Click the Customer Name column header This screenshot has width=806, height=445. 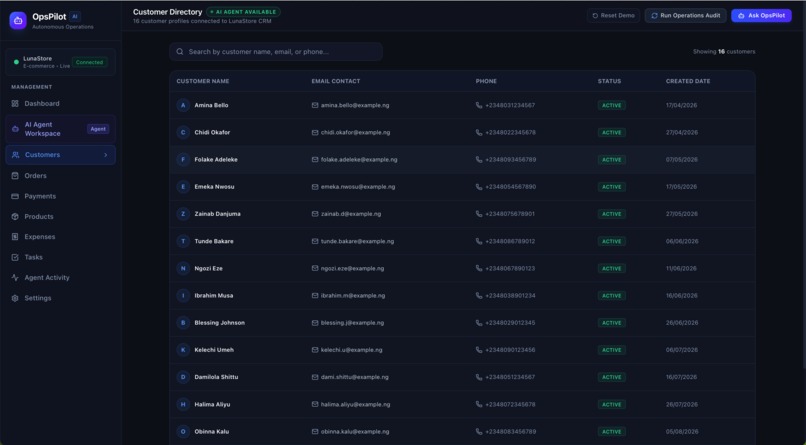point(203,81)
